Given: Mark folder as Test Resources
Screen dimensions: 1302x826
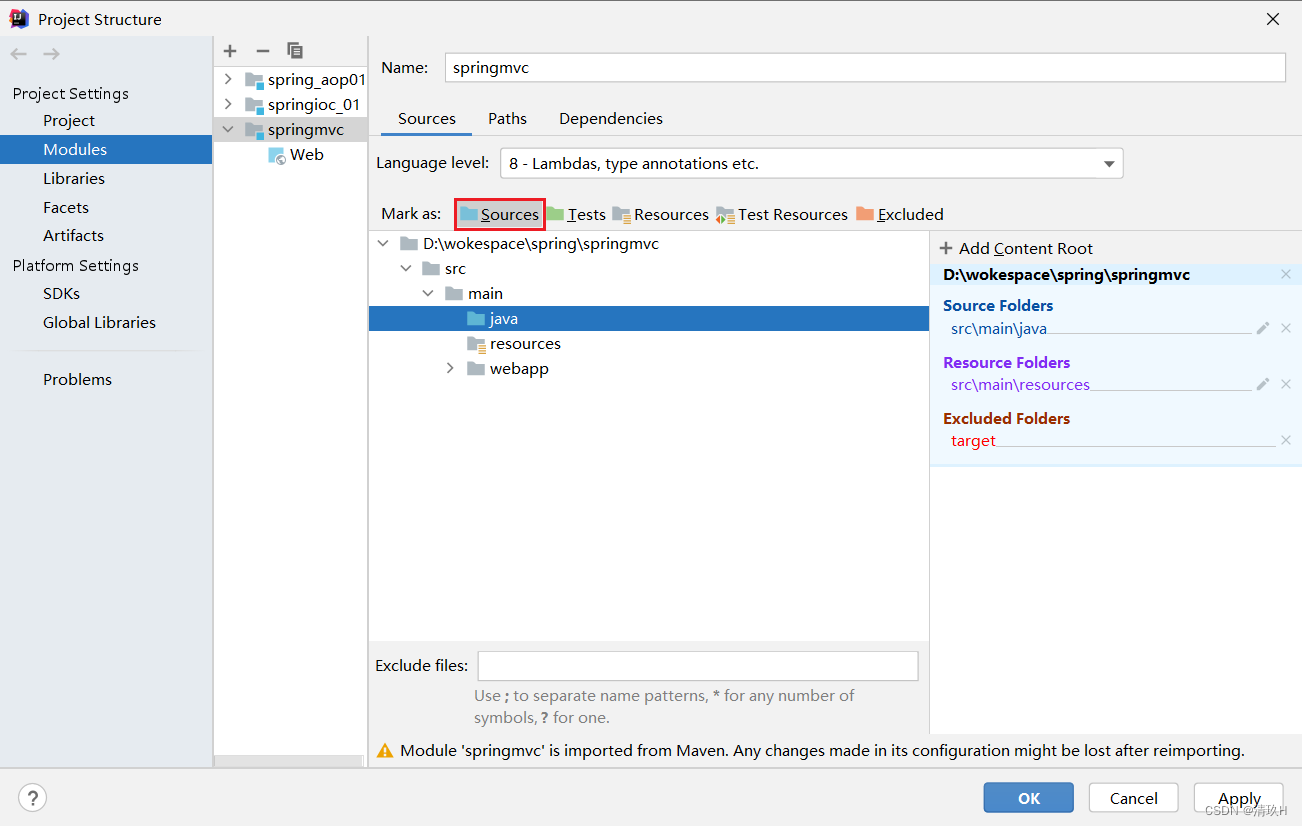Looking at the screenshot, I should point(782,214).
